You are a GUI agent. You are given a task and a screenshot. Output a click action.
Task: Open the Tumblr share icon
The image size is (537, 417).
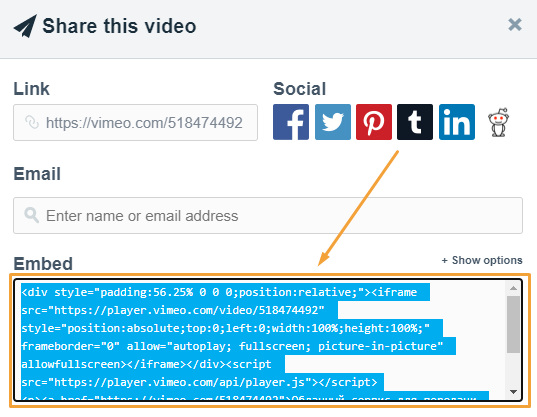415,122
